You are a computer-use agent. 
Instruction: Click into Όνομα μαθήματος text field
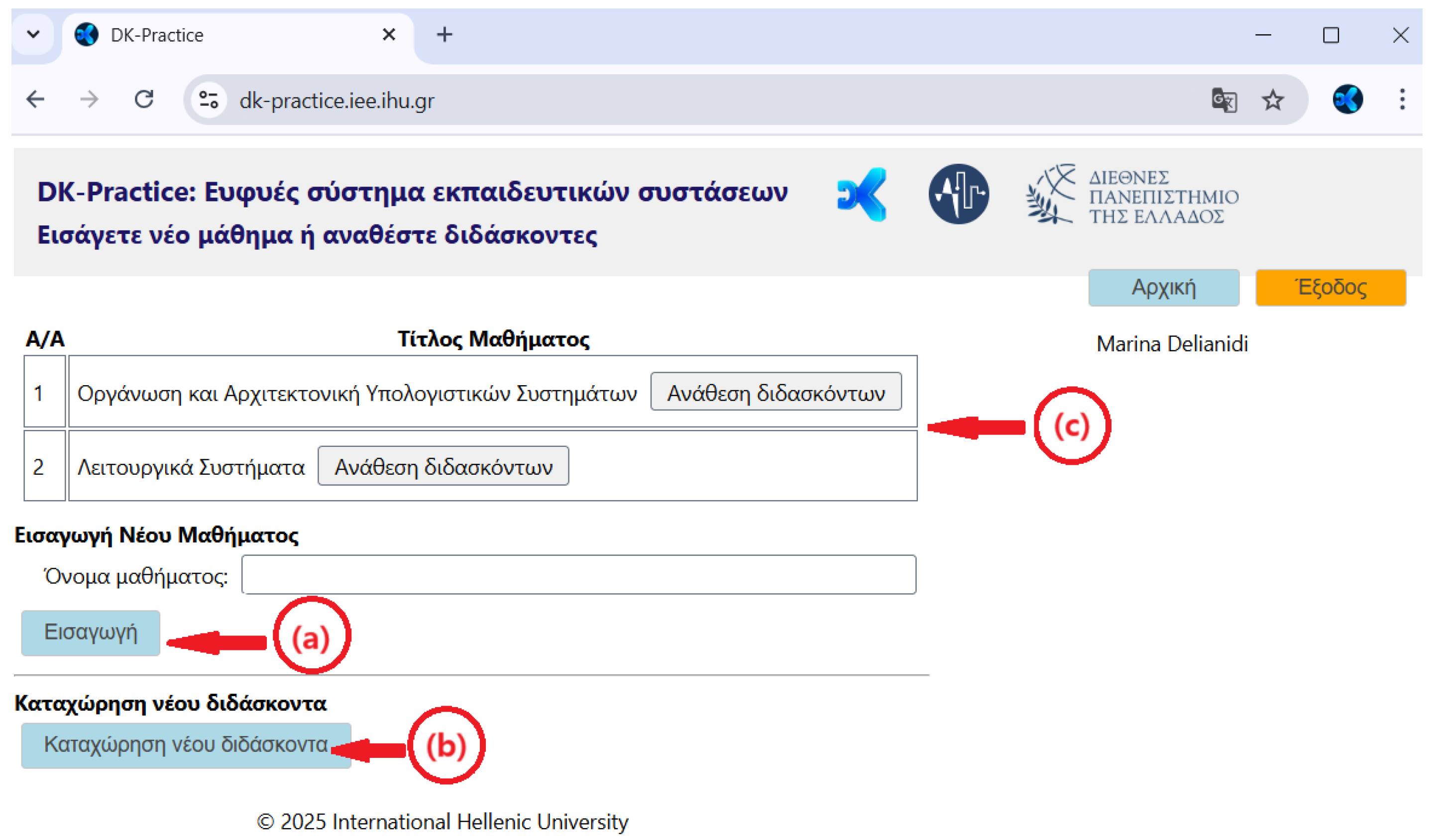(x=578, y=575)
